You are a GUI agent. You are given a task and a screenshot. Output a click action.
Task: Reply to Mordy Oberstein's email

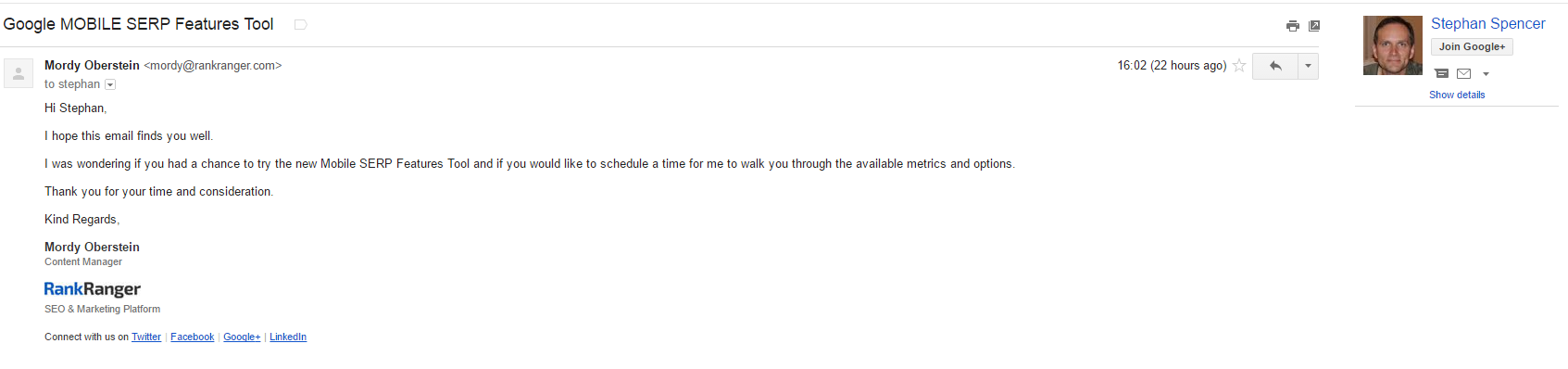[x=1275, y=66]
